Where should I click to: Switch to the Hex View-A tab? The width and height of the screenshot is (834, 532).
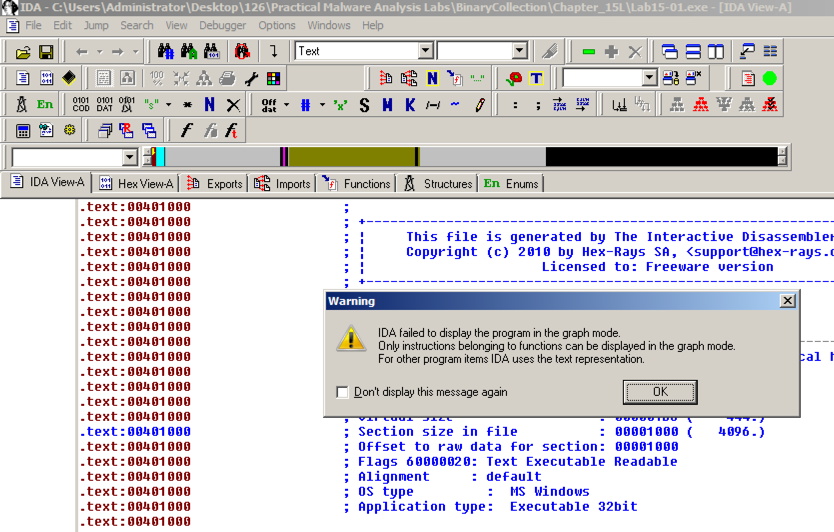[136, 183]
